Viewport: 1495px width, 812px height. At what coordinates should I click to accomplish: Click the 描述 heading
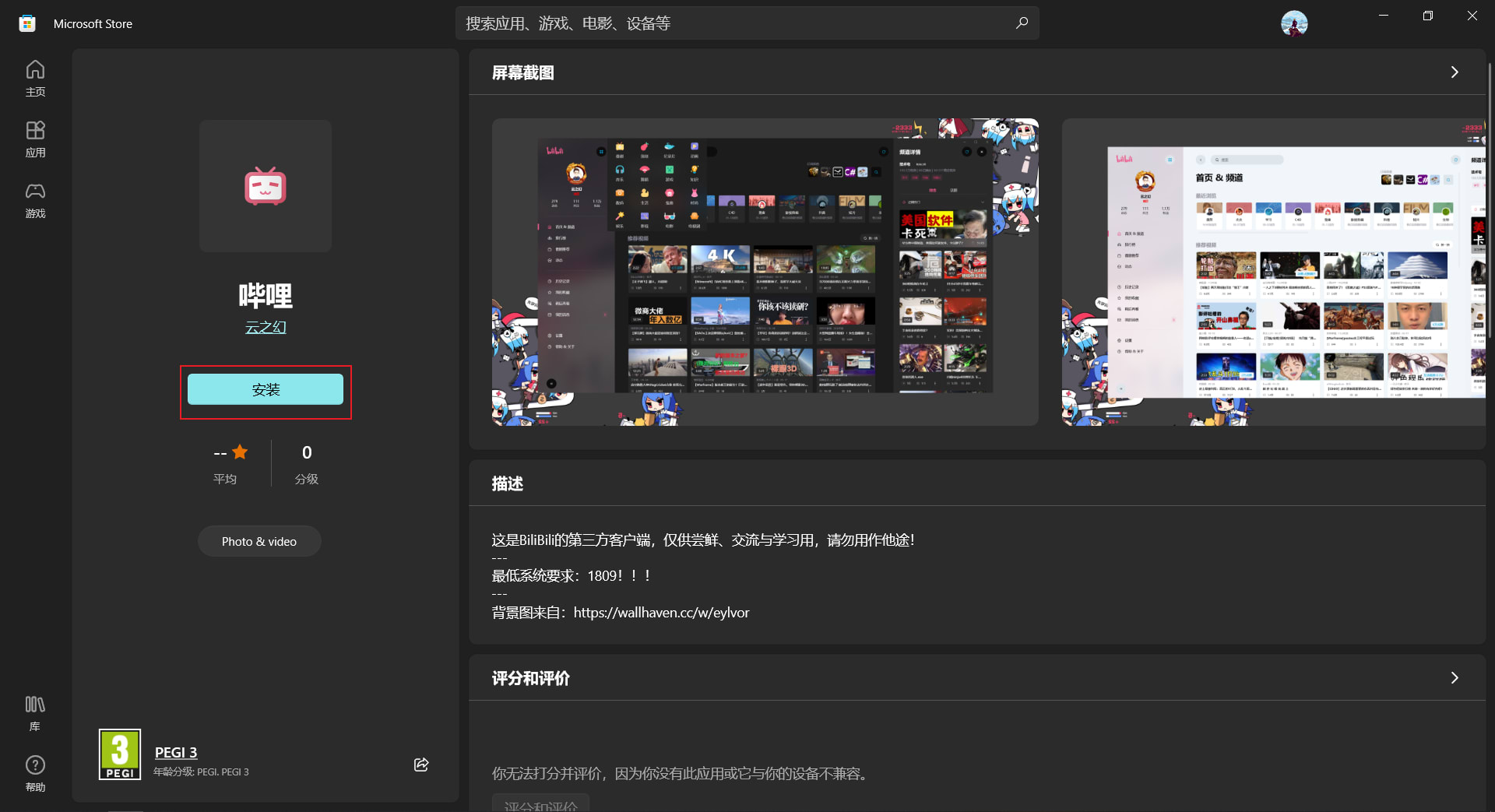click(x=507, y=483)
